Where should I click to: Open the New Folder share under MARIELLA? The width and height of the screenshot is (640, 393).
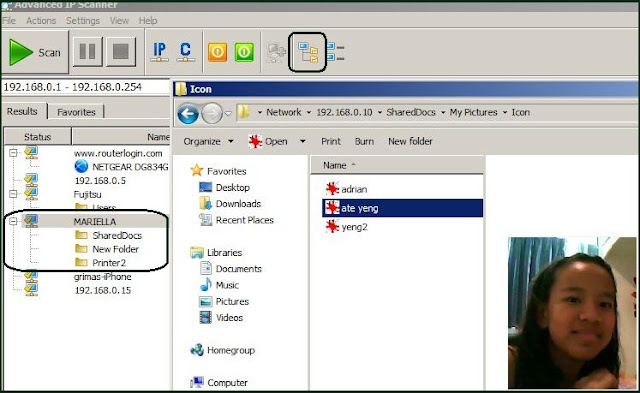115,249
